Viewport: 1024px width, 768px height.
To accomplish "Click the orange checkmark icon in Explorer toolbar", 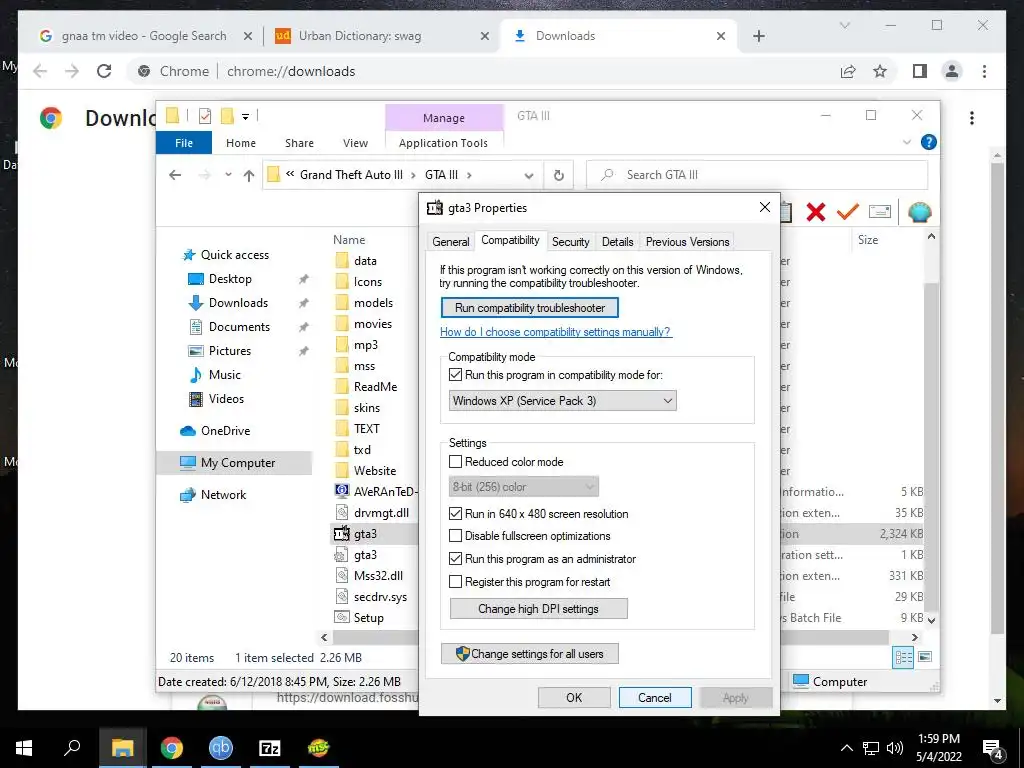I will [x=848, y=212].
